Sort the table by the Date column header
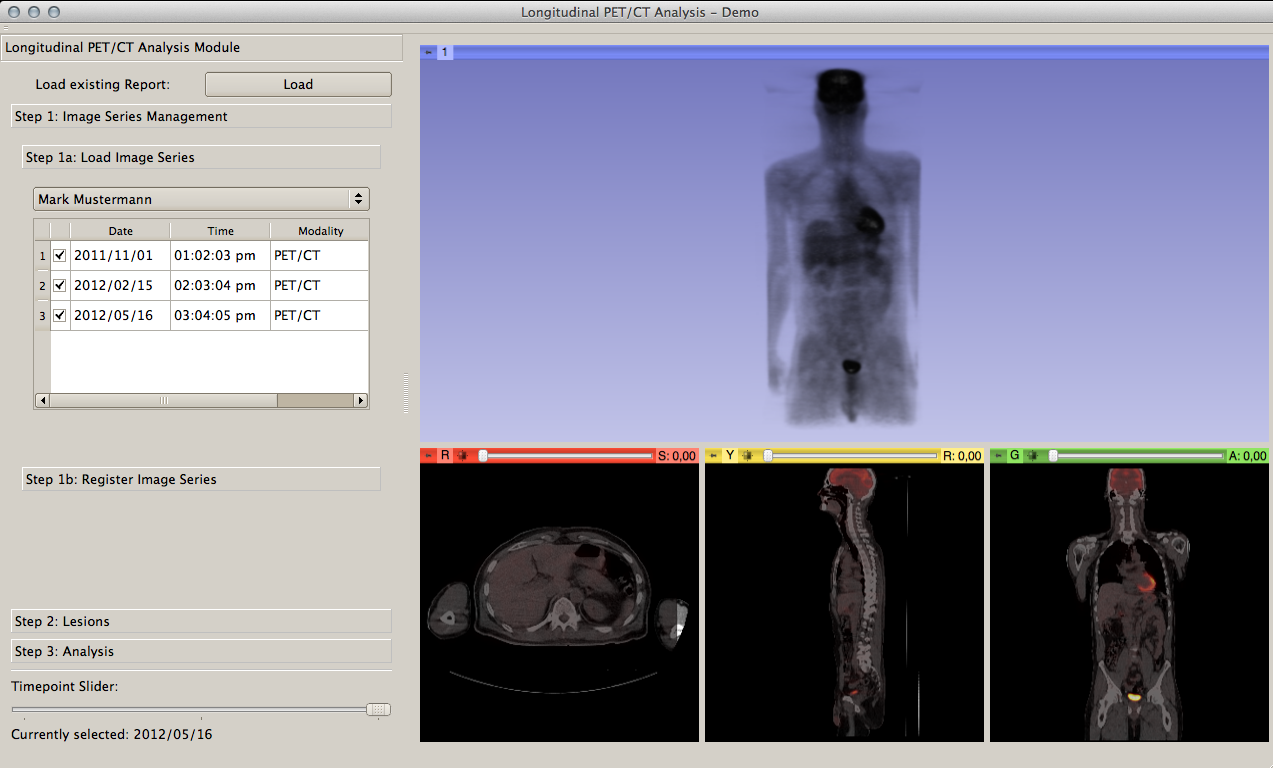Image resolution: width=1273 pixels, height=768 pixels. (x=120, y=231)
